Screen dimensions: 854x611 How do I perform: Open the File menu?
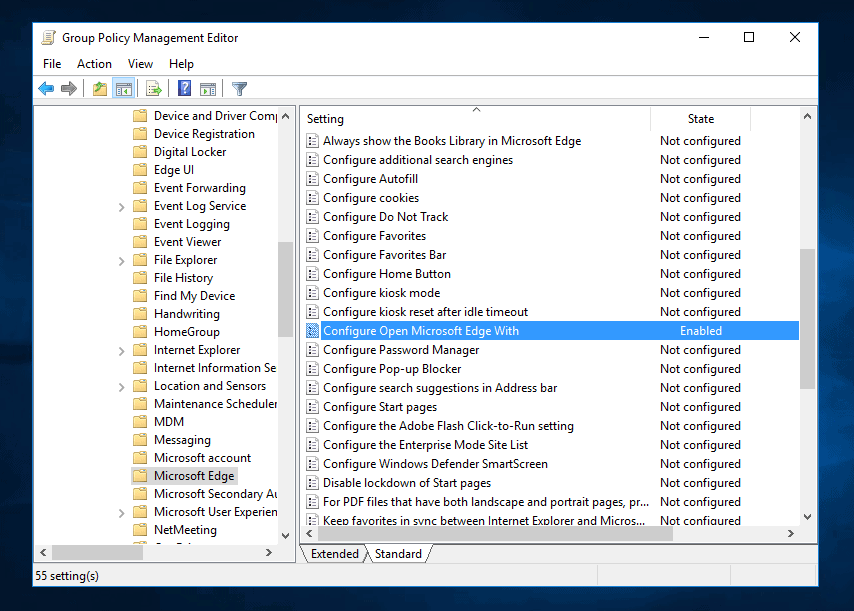coord(52,64)
